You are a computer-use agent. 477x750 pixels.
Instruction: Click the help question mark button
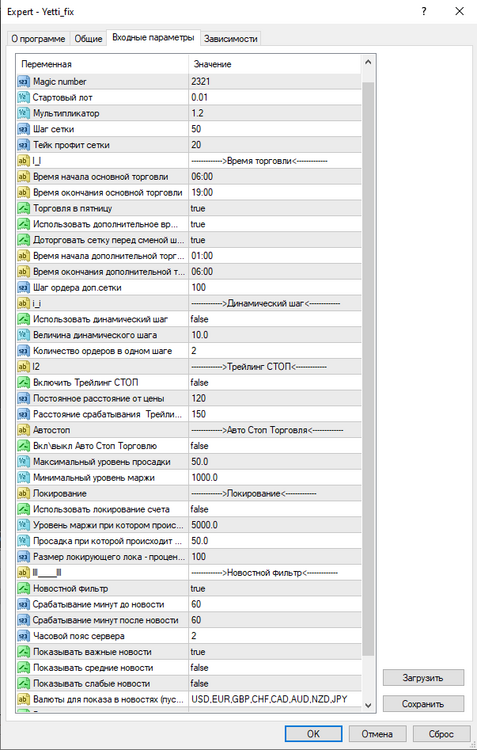[x=424, y=11]
